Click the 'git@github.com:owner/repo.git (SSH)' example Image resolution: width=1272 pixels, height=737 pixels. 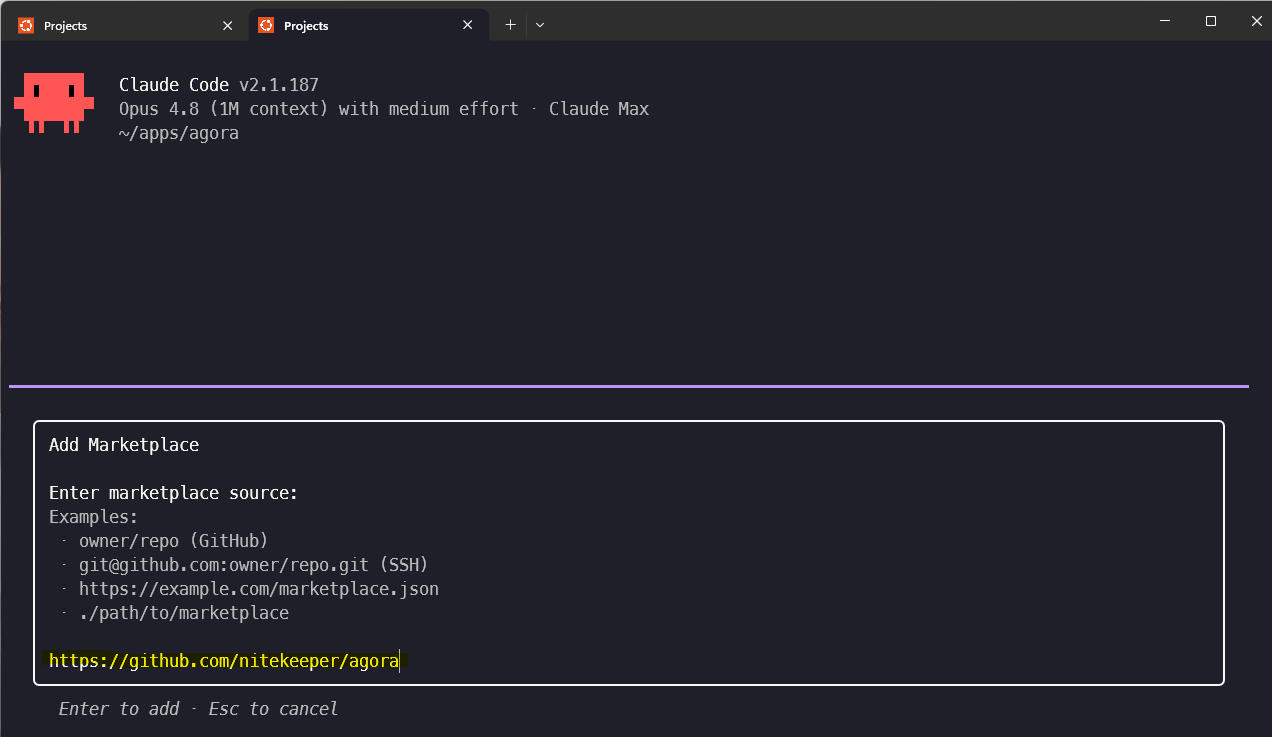click(x=254, y=565)
